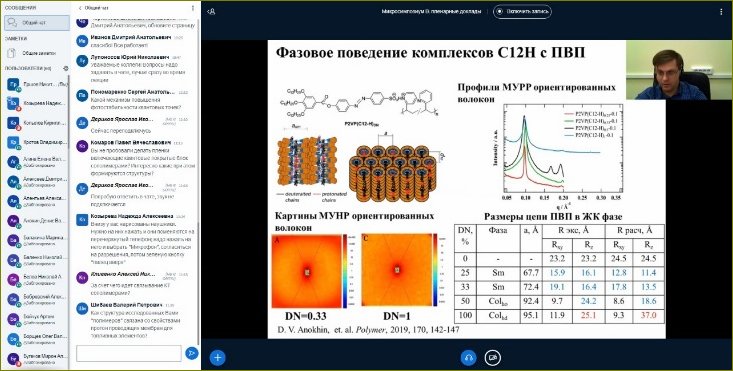The height and width of the screenshot is (371, 733).
Task: Click Шибаев Валерий Петрович chat avatar
Action: point(82,308)
